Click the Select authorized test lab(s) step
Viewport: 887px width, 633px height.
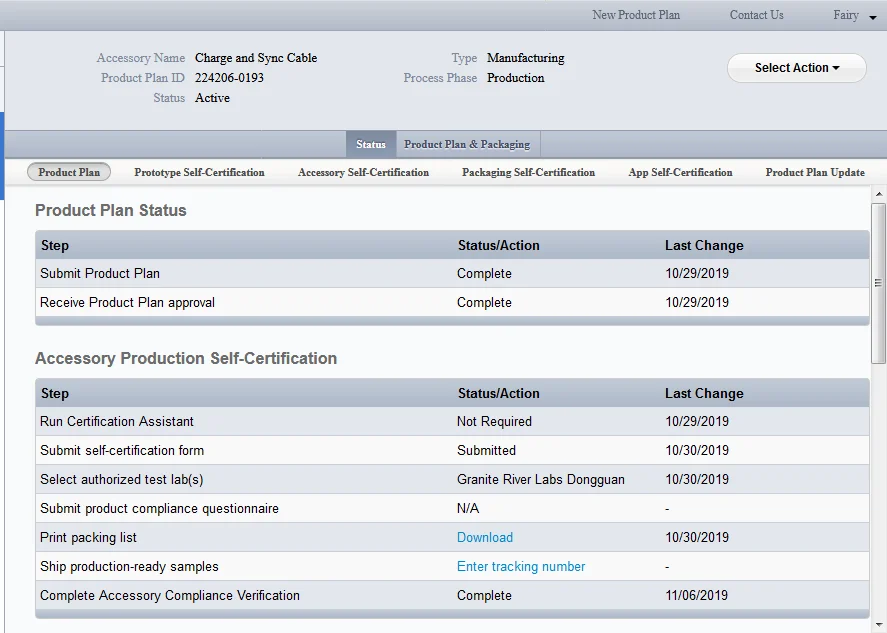[x=122, y=480]
